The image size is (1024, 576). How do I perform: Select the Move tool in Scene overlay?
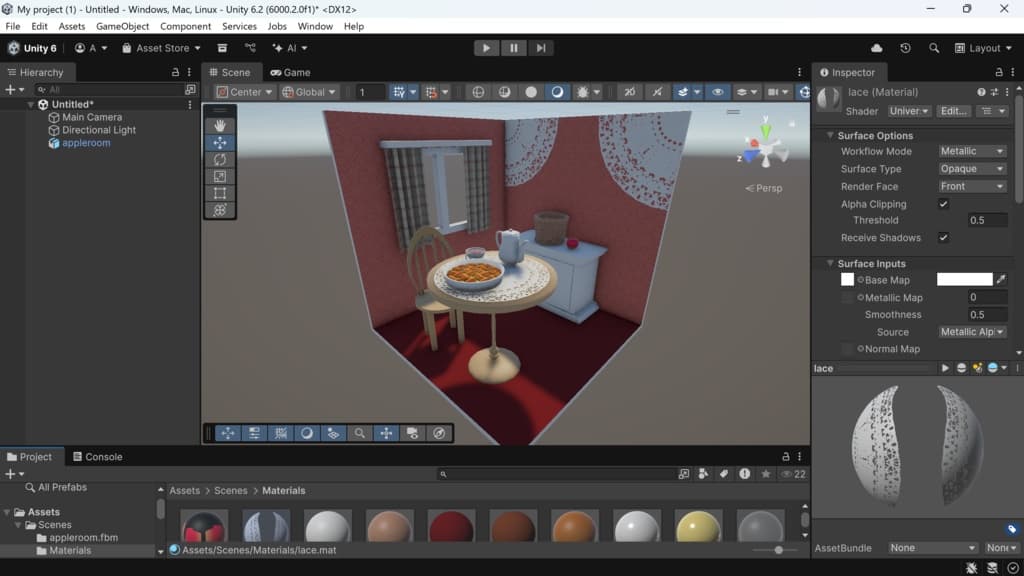pyautogui.click(x=220, y=143)
